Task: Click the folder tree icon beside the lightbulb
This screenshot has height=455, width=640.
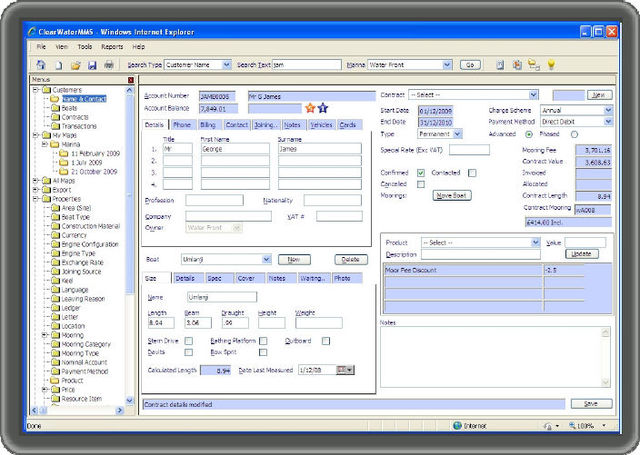Action: coord(533,64)
